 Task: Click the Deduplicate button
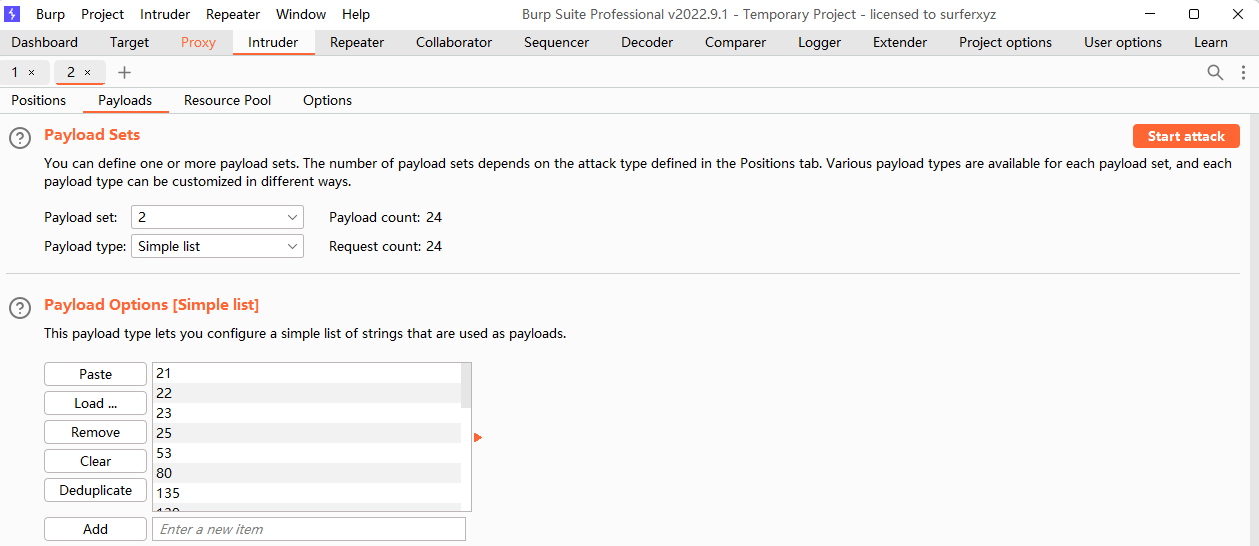click(95, 490)
